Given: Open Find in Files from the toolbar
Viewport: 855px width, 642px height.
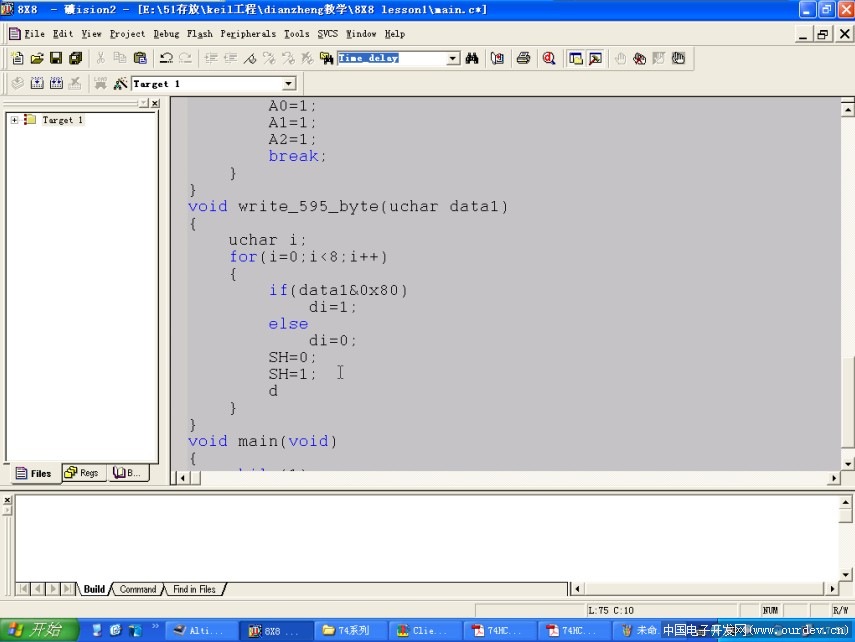Looking at the screenshot, I should pyautogui.click(x=327, y=58).
